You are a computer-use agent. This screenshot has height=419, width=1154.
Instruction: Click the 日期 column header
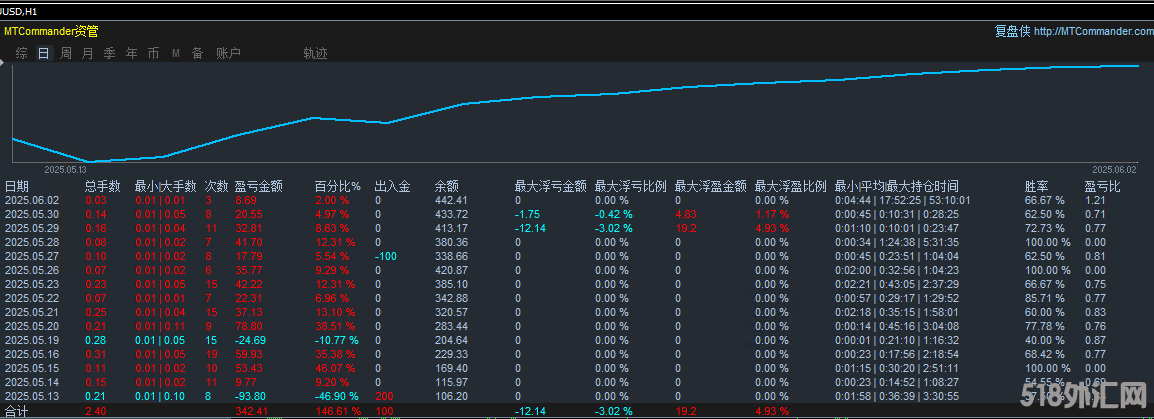17,186
